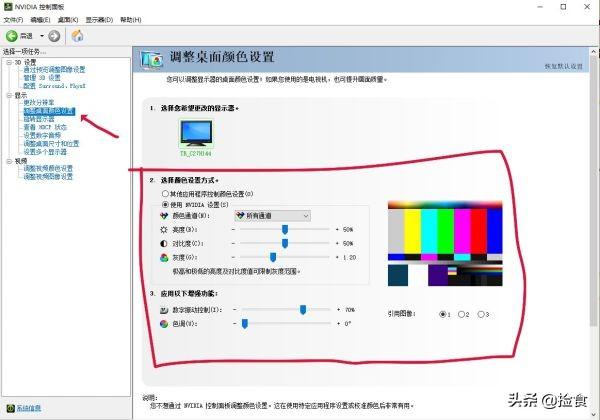The width and height of the screenshot is (600, 420).
Task: Click the 数字振动控制 slider handle
Action: pos(303,309)
